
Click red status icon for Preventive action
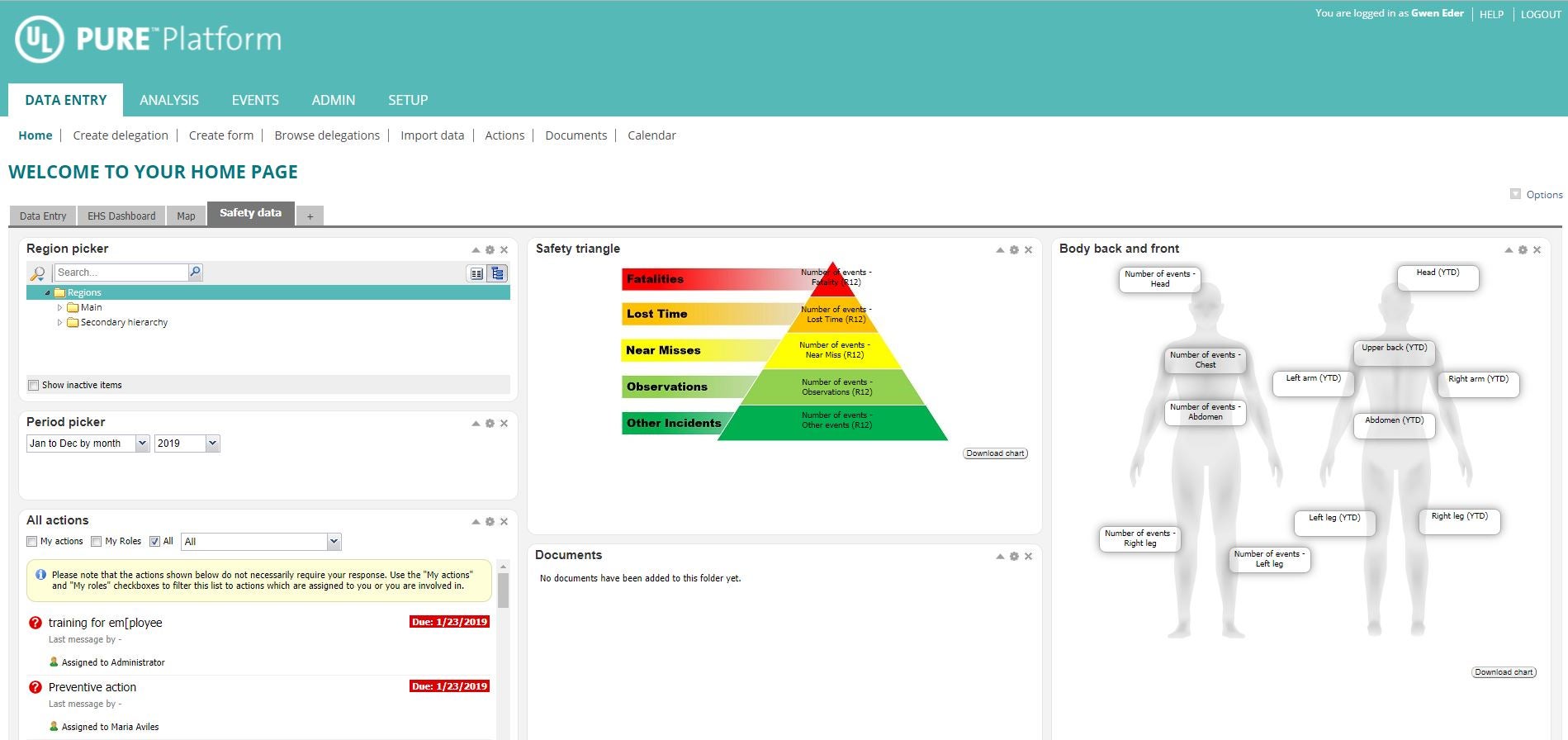[x=36, y=687]
